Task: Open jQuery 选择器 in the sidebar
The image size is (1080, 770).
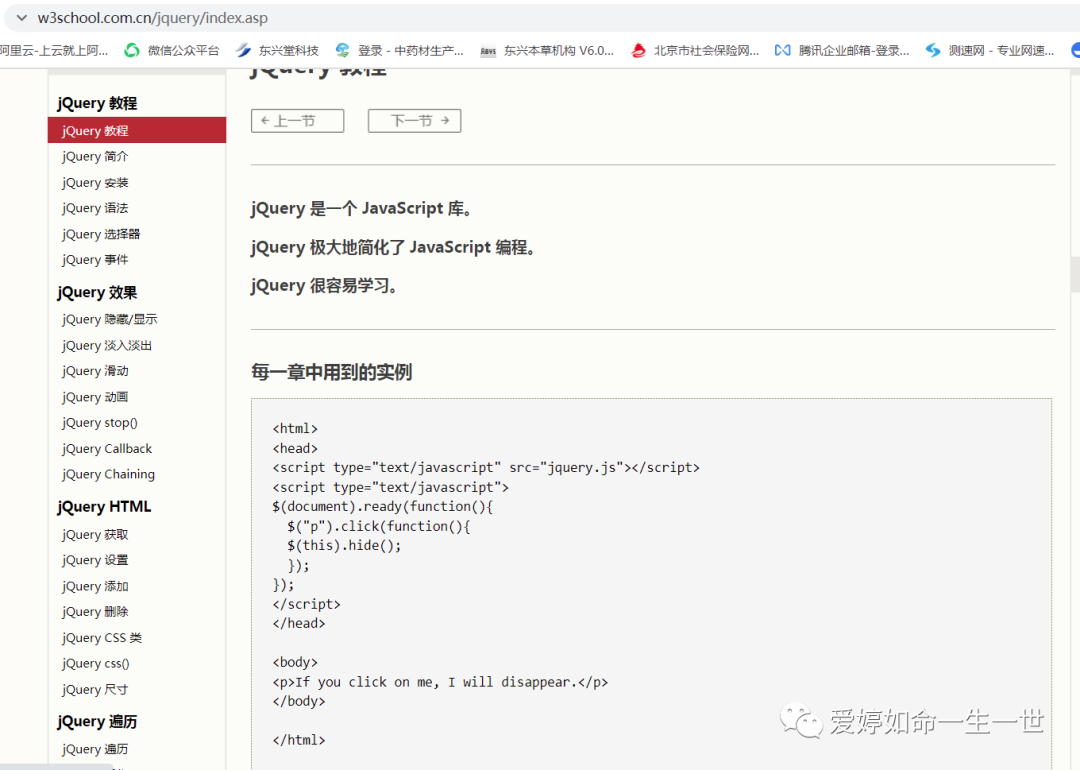Action: (101, 234)
